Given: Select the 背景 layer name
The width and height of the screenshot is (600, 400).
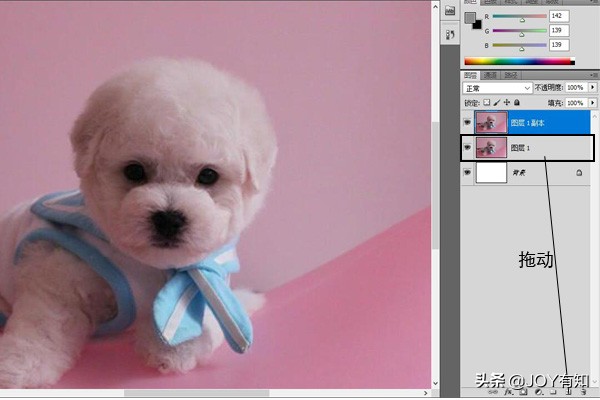Looking at the screenshot, I should tap(519, 173).
